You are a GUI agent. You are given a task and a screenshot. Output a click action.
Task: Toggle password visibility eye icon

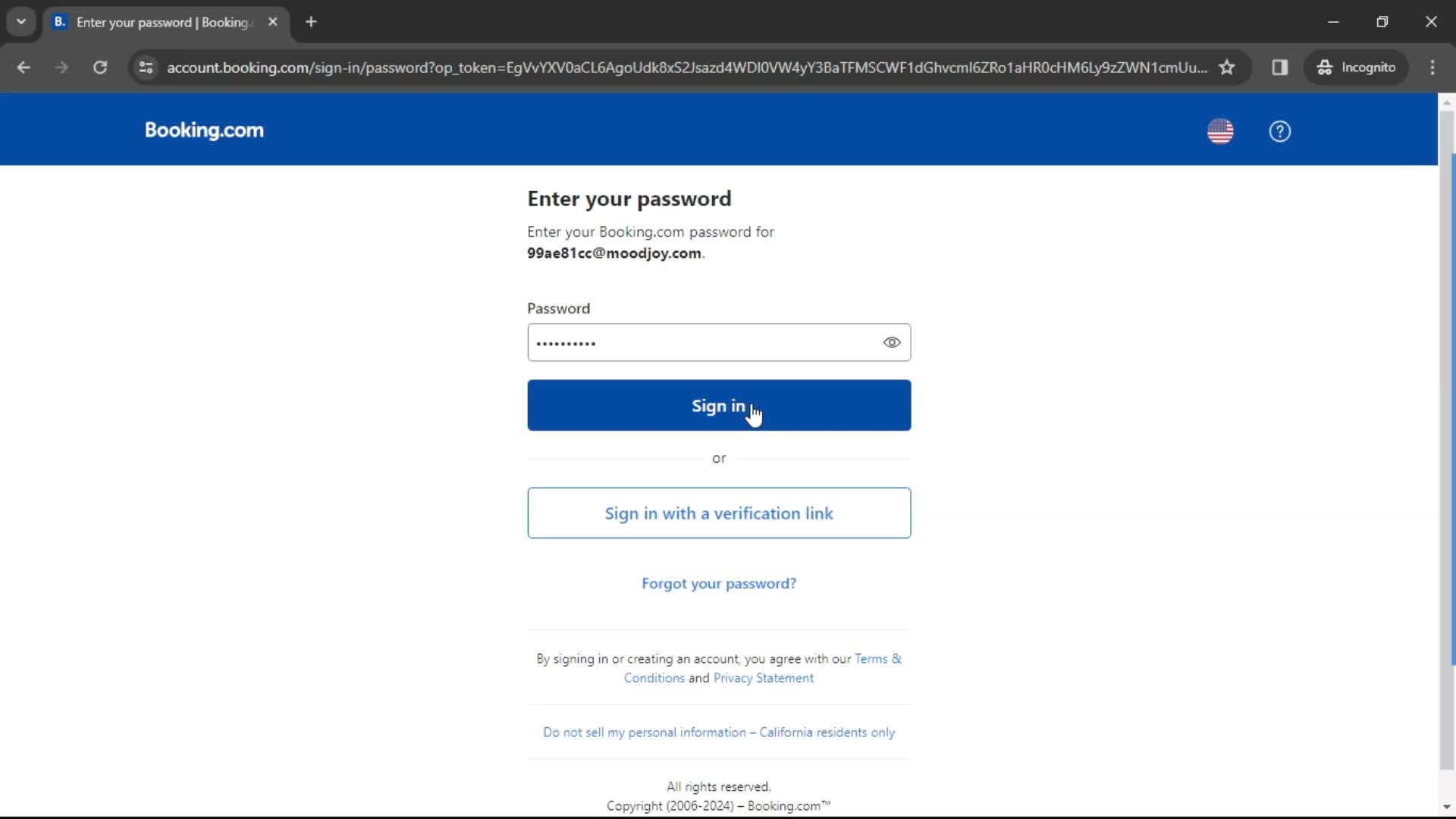pos(890,342)
